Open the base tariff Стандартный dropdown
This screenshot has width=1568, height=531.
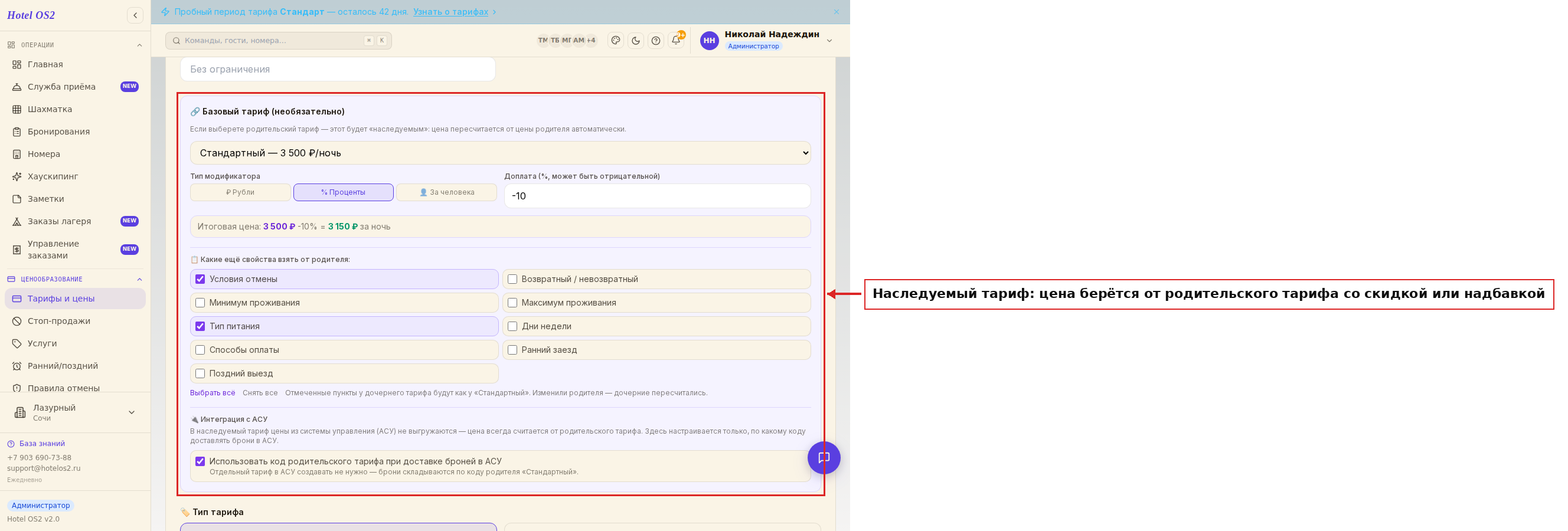[x=499, y=153]
